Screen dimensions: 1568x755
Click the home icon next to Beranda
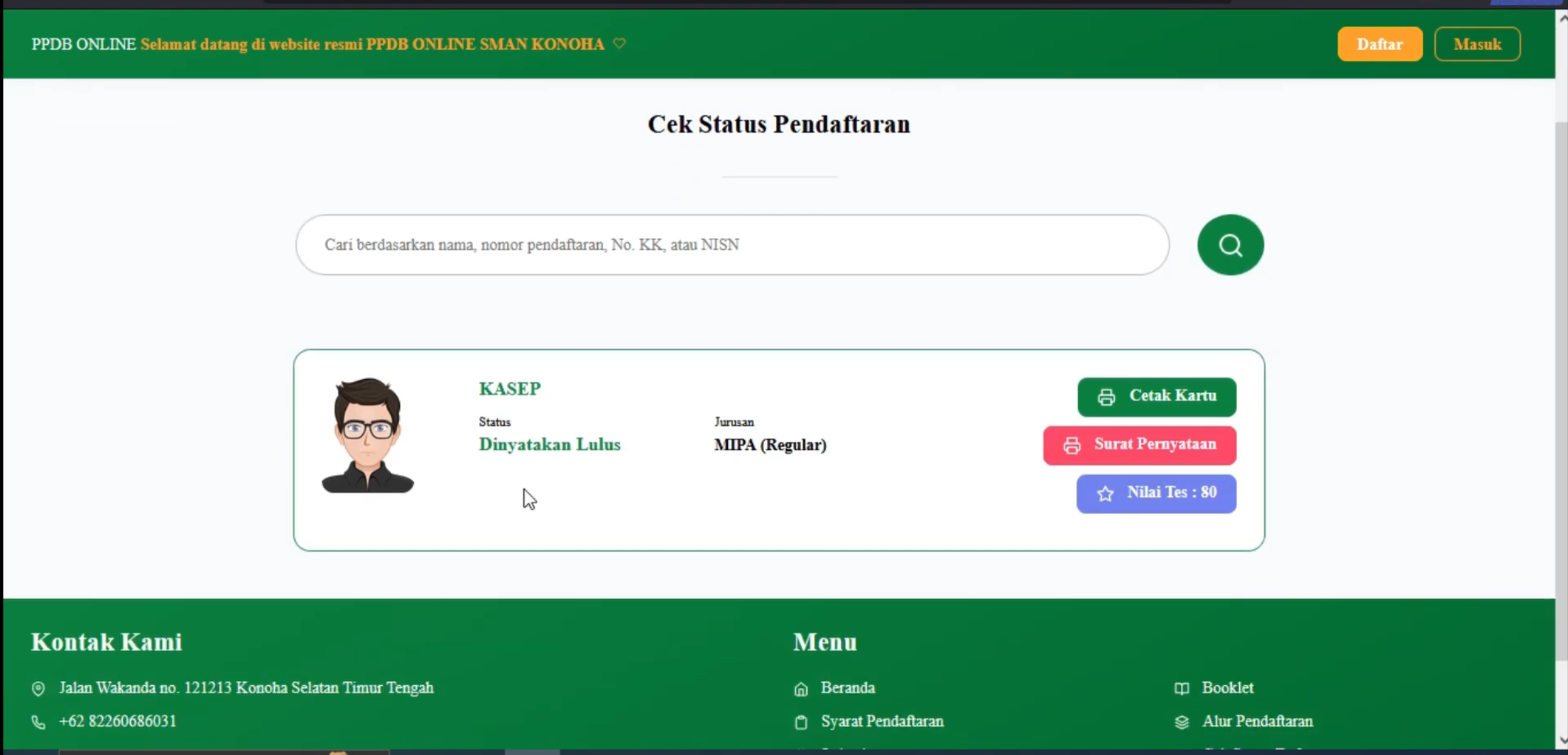click(801, 689)
